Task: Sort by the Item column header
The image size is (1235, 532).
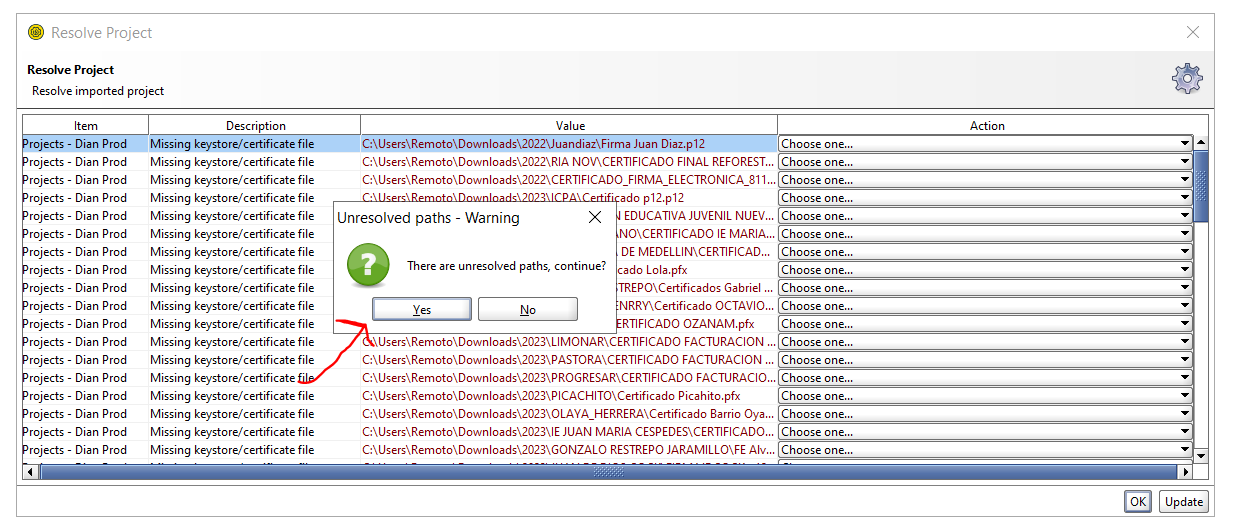Action: 86,126
